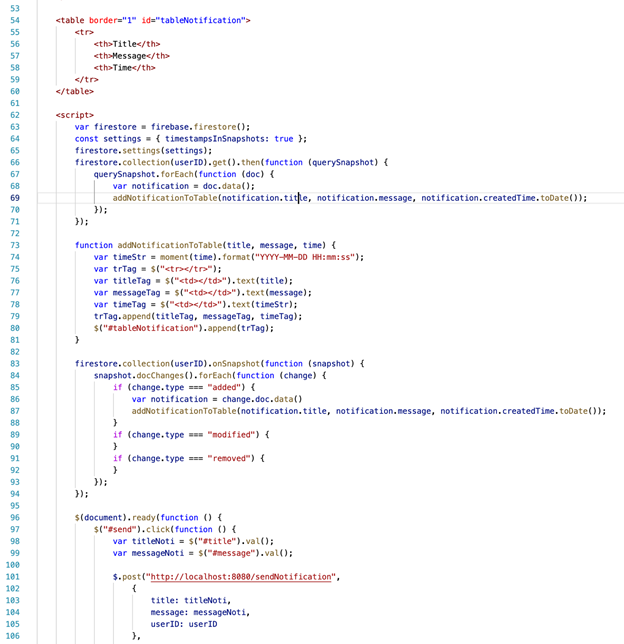Click line number 73 in the gutter
Image resolution: width=624 pixels, height=644 pixels.
15,245
